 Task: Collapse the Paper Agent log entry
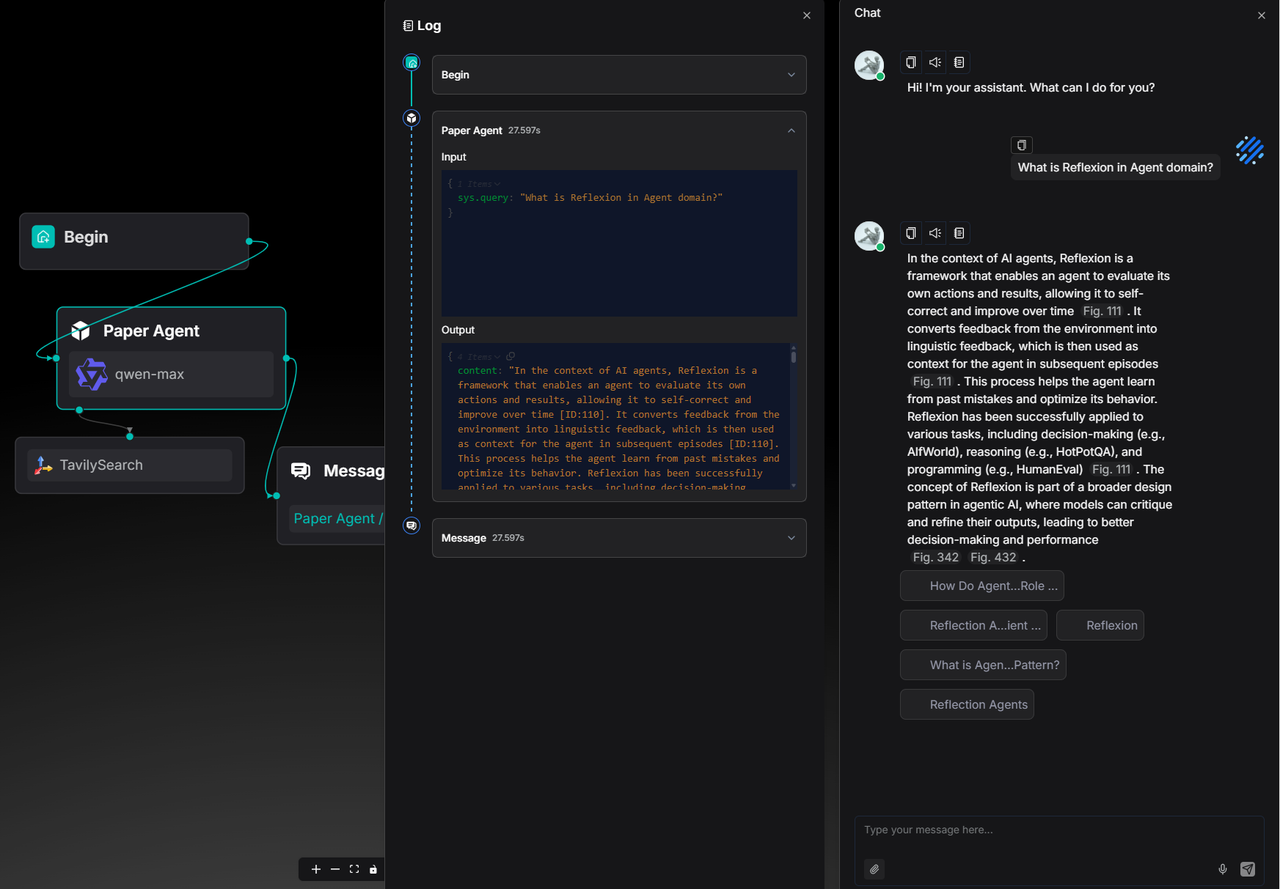791,130
